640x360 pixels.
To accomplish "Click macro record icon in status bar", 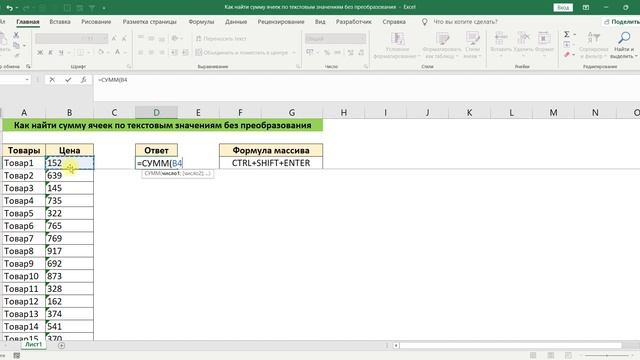I will pyautogui.click(x=16, y=356).
